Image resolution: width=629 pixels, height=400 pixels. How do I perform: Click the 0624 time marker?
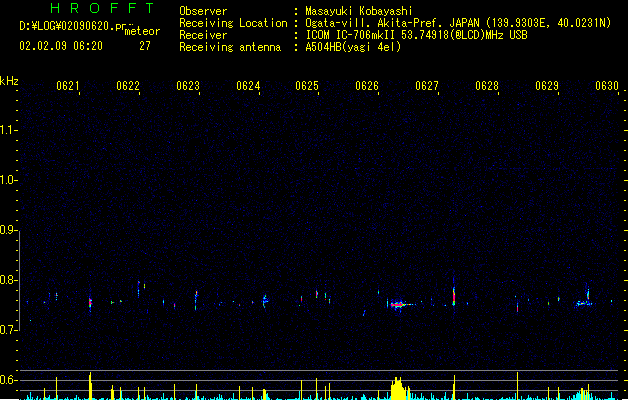click(x=248, y=86)
